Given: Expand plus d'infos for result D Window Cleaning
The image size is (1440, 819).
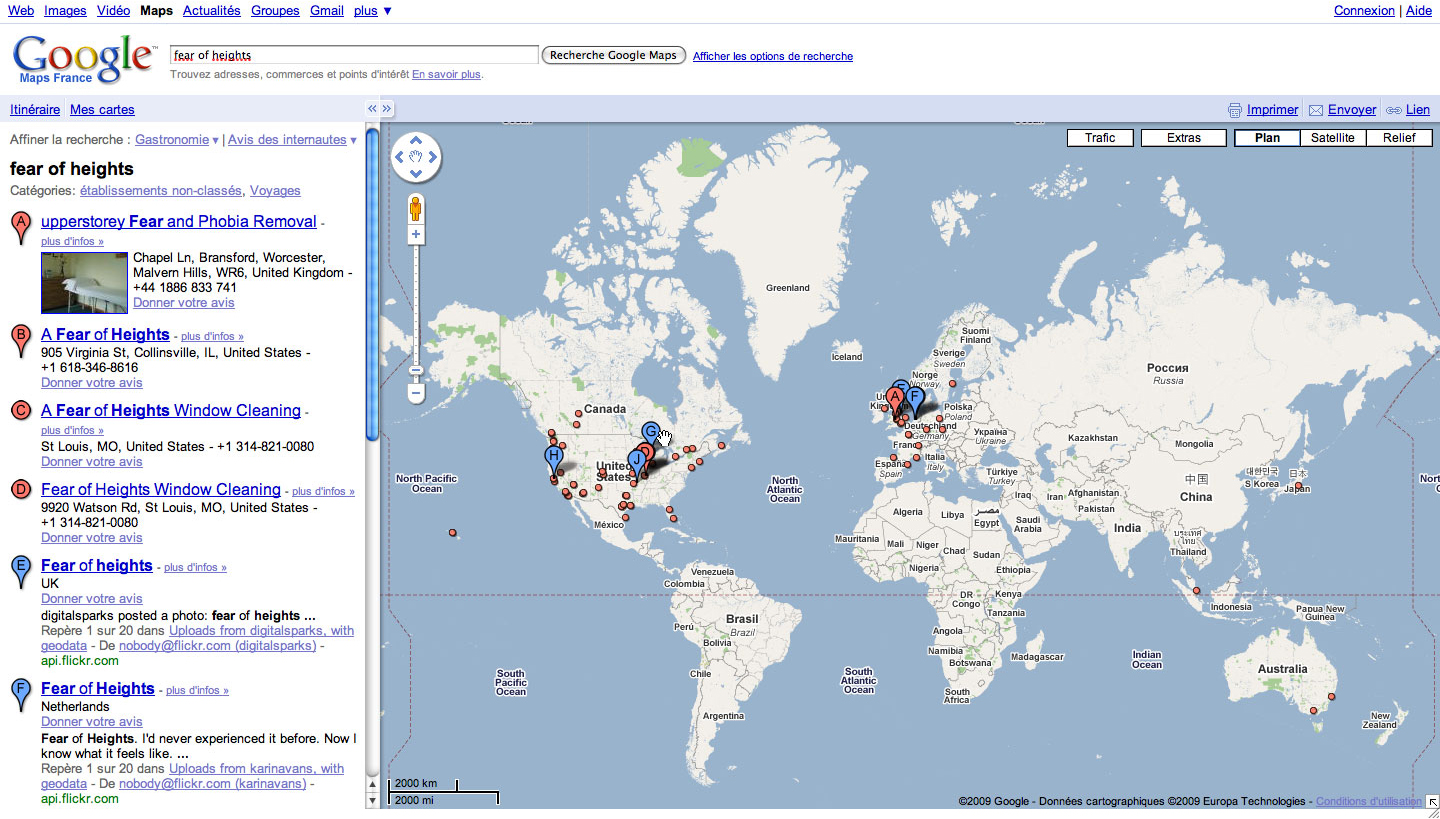Looking at the screenshot, I should click(x=323, y=492).
